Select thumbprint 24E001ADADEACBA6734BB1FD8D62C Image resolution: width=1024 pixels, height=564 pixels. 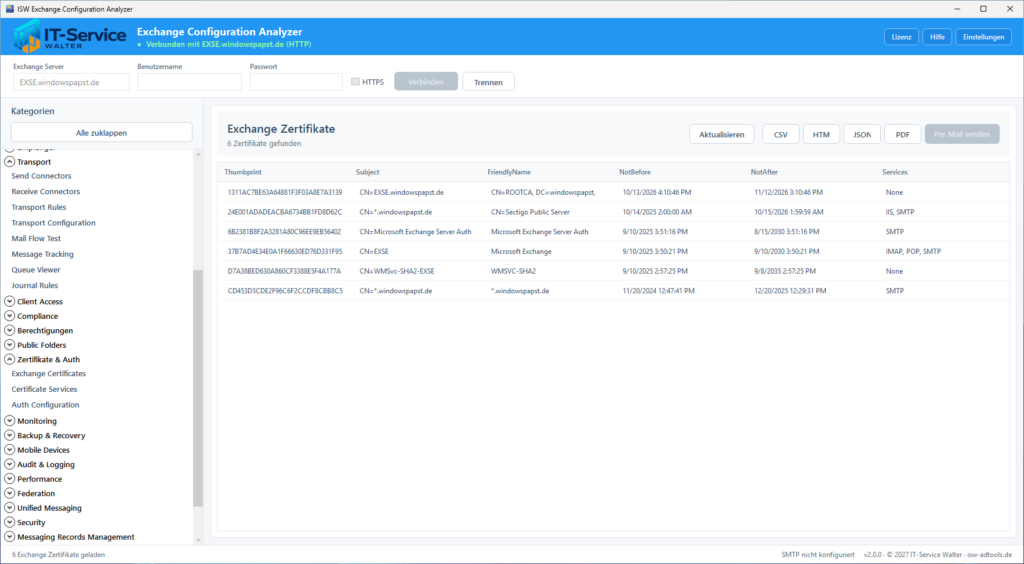pyautogui.click(x=285, y=212)
